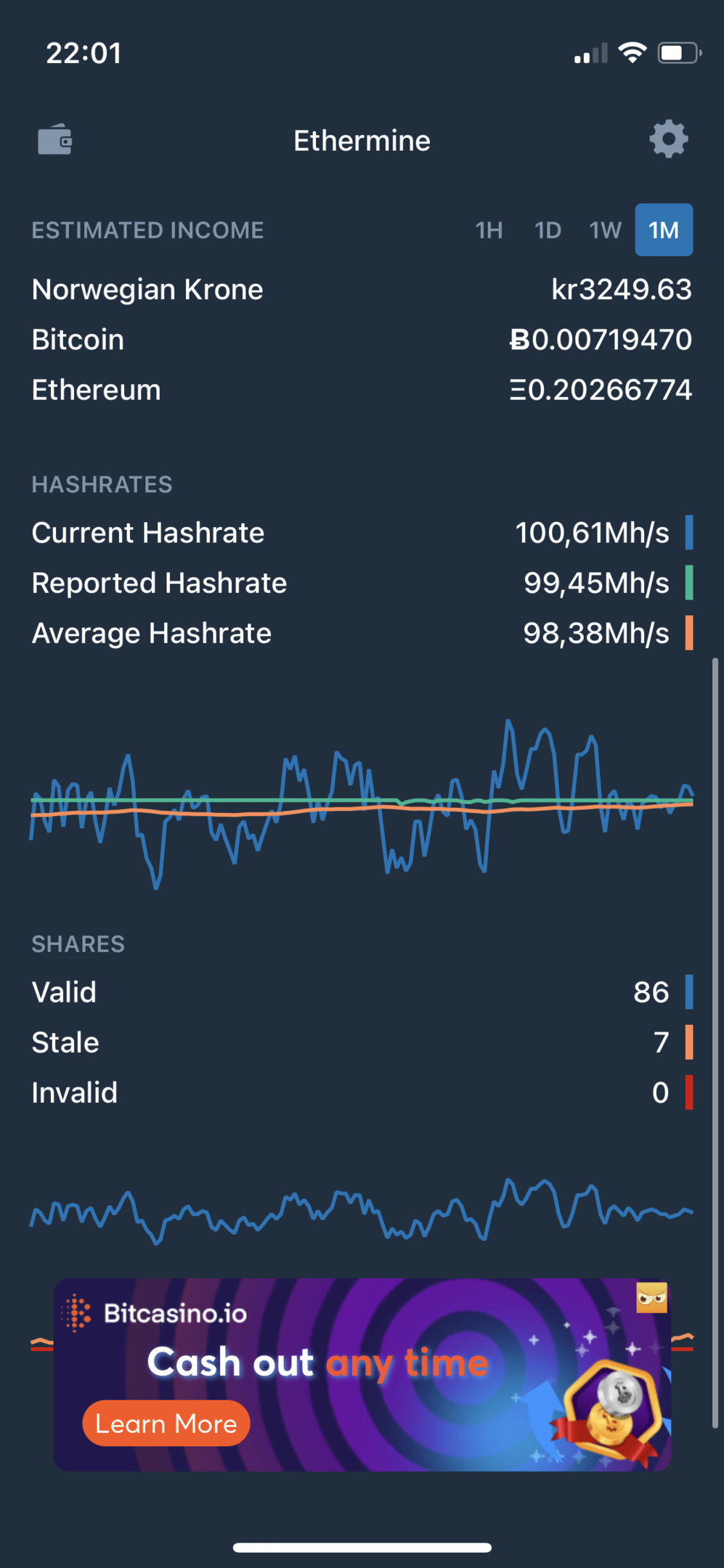Tap the 99,45Mh/s hashrate value
Image resolution: width=724 pixels, height=1568 pixels.
[x=596, y=582]
